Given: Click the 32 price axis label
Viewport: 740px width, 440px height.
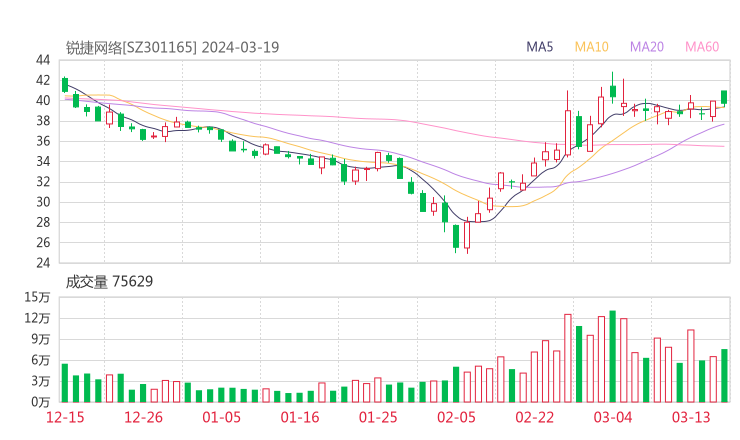Looking at the screenshot, I should click(x=43, y=182).
